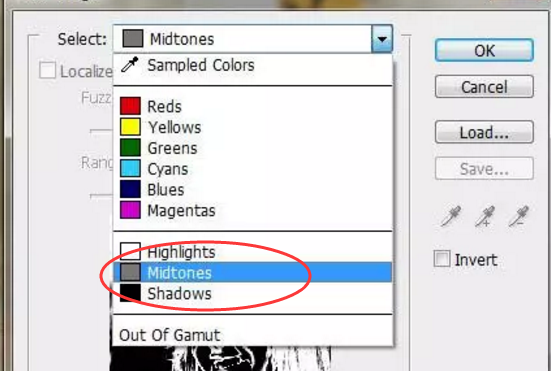Select the Eyedropper tool icon

point(451,216)
